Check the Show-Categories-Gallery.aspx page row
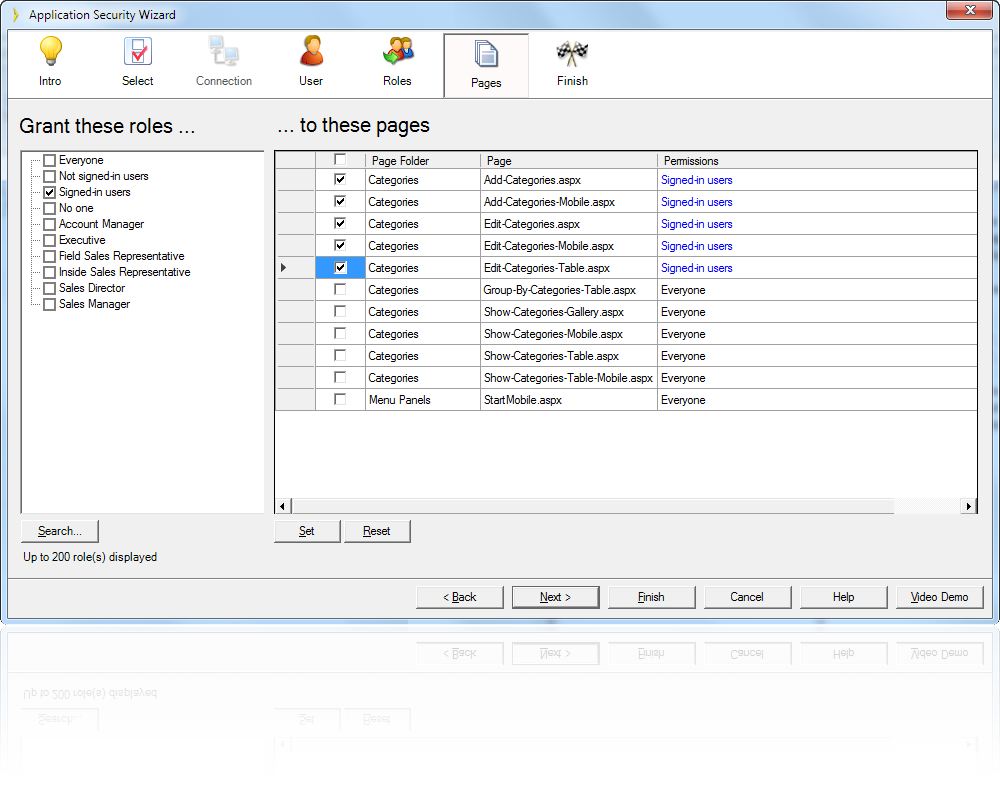Viewport: 1000px width, 800px height. click(x=340, y=311)
